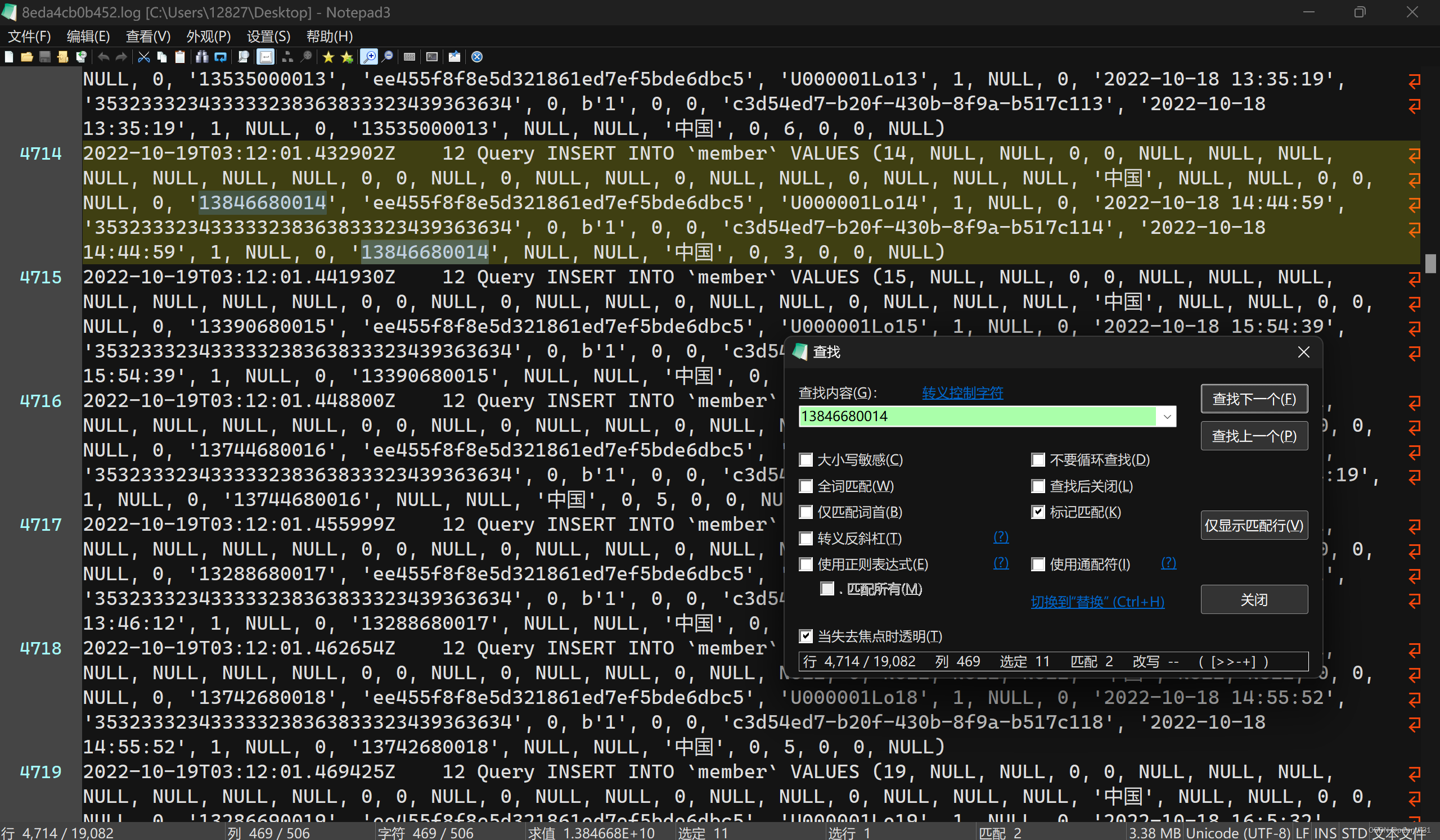Enable the 大小写敏感 case-sensitive checkbox
This screenshot has height=840, width=1440.
tap(805, 460)
